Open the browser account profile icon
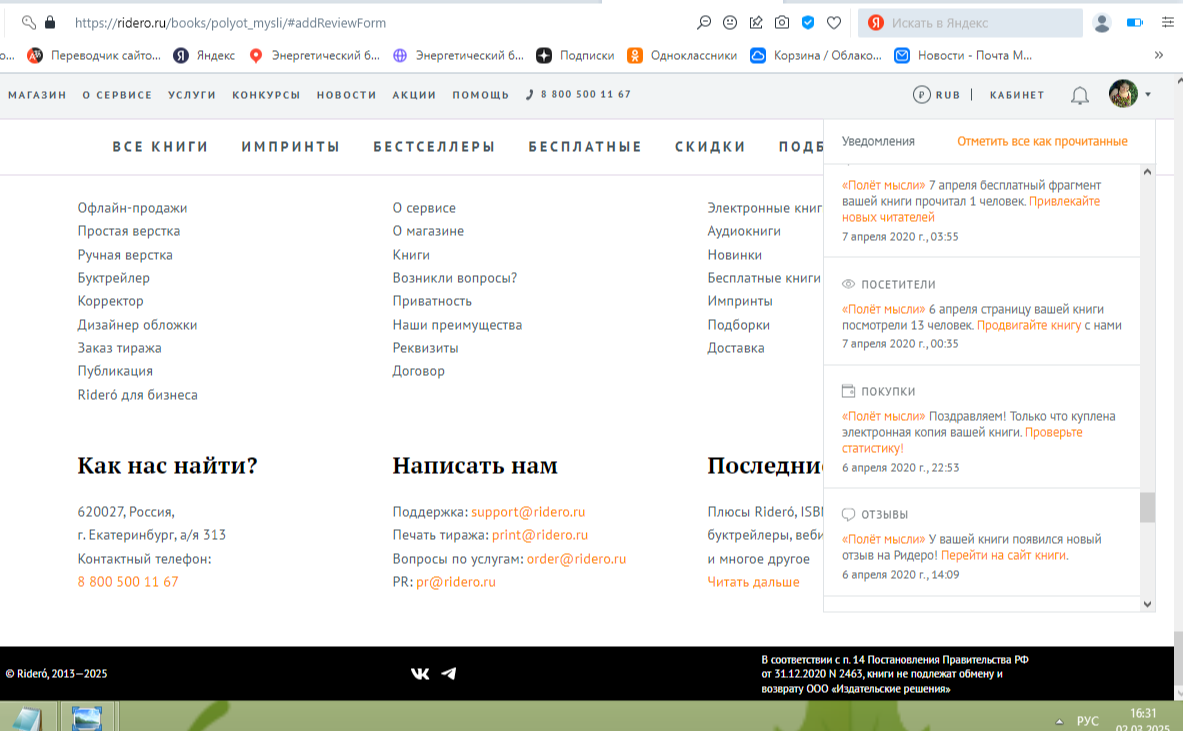The height and width of the screenshot is (731, 1183). tap(1102, 23)
